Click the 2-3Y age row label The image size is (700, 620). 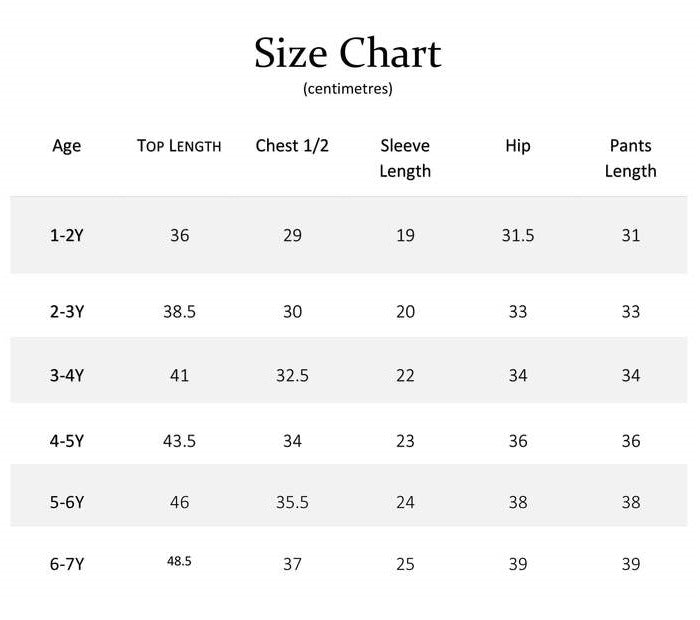[x=67, y=312]
